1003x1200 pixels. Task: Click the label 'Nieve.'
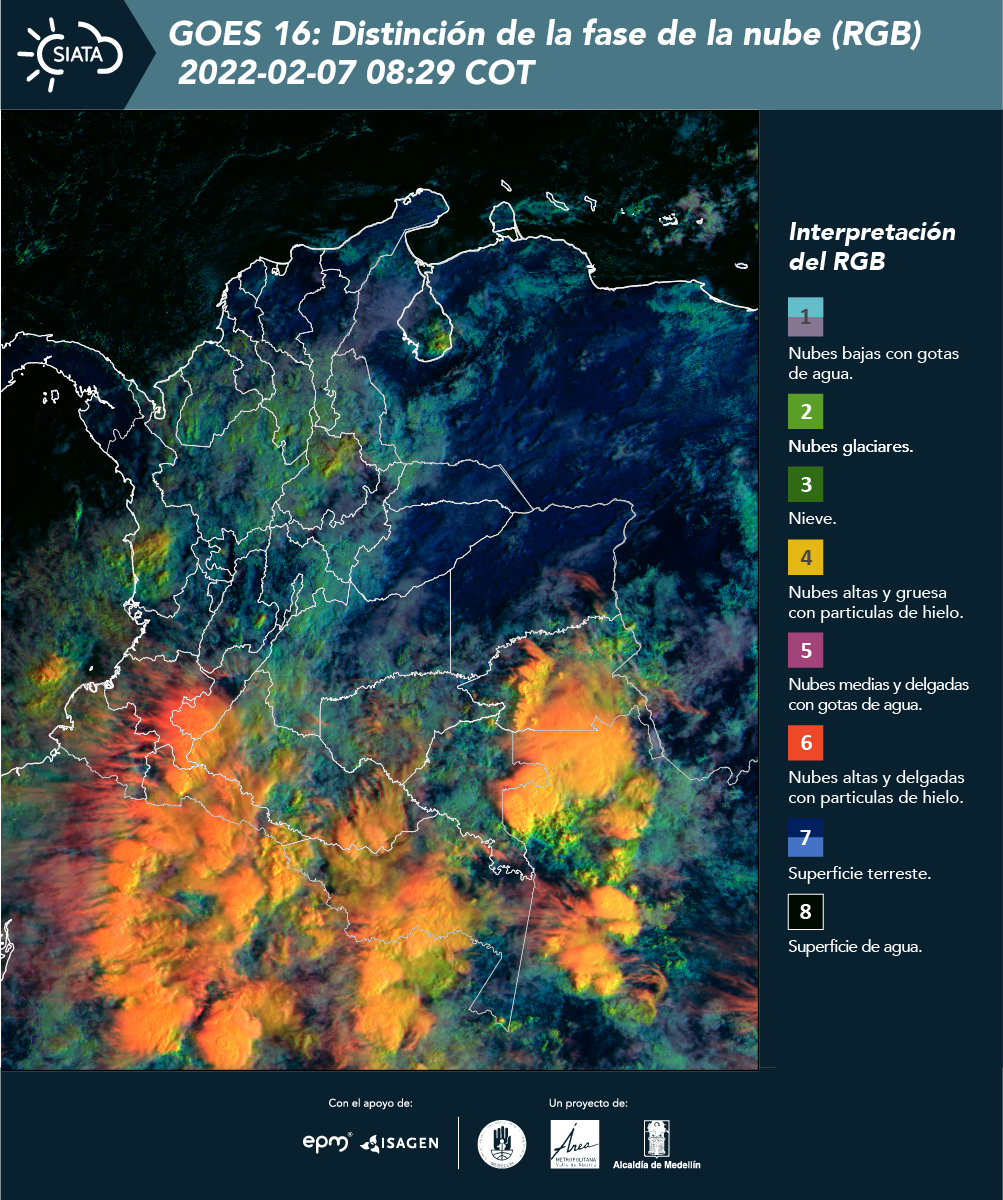(812, 519)
